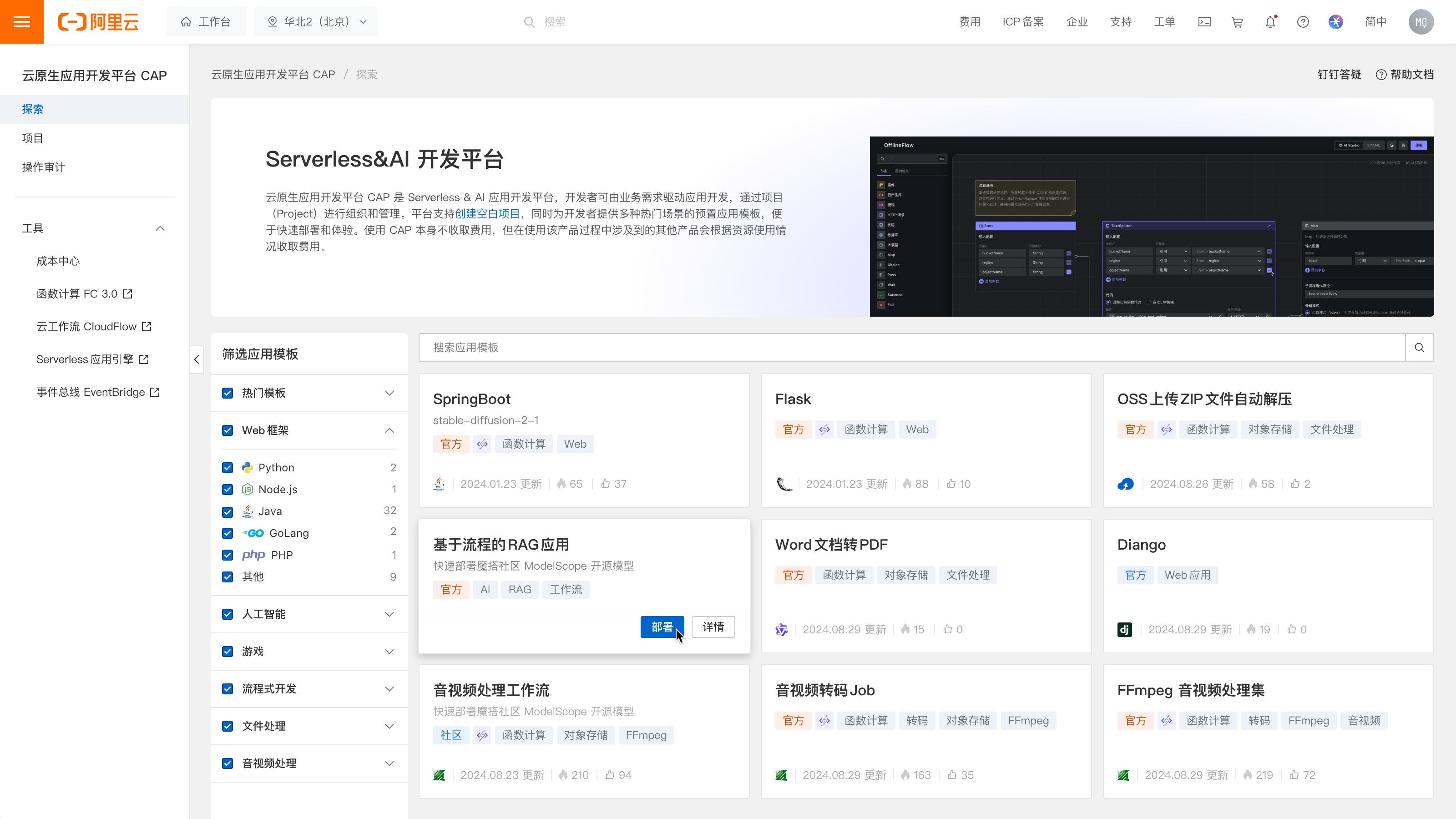Collapse the filter panel with the arrow icon
Screen dimensions: 1456x819
click(x=196, y=359)
